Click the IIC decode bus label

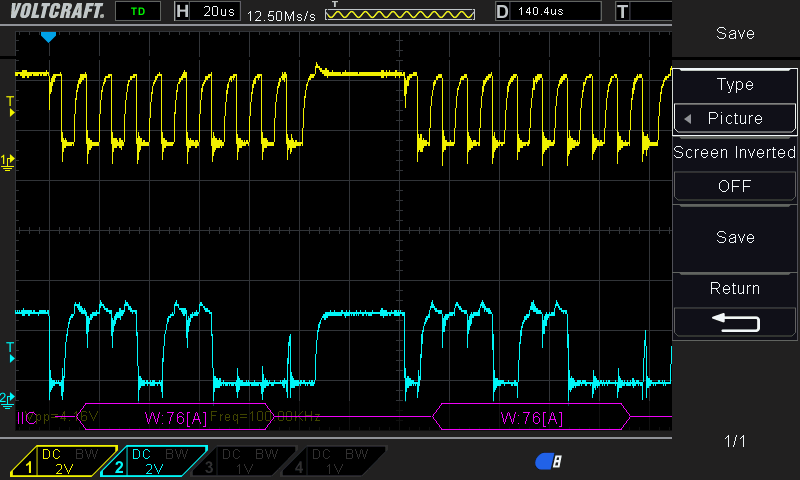pos(27,416)
